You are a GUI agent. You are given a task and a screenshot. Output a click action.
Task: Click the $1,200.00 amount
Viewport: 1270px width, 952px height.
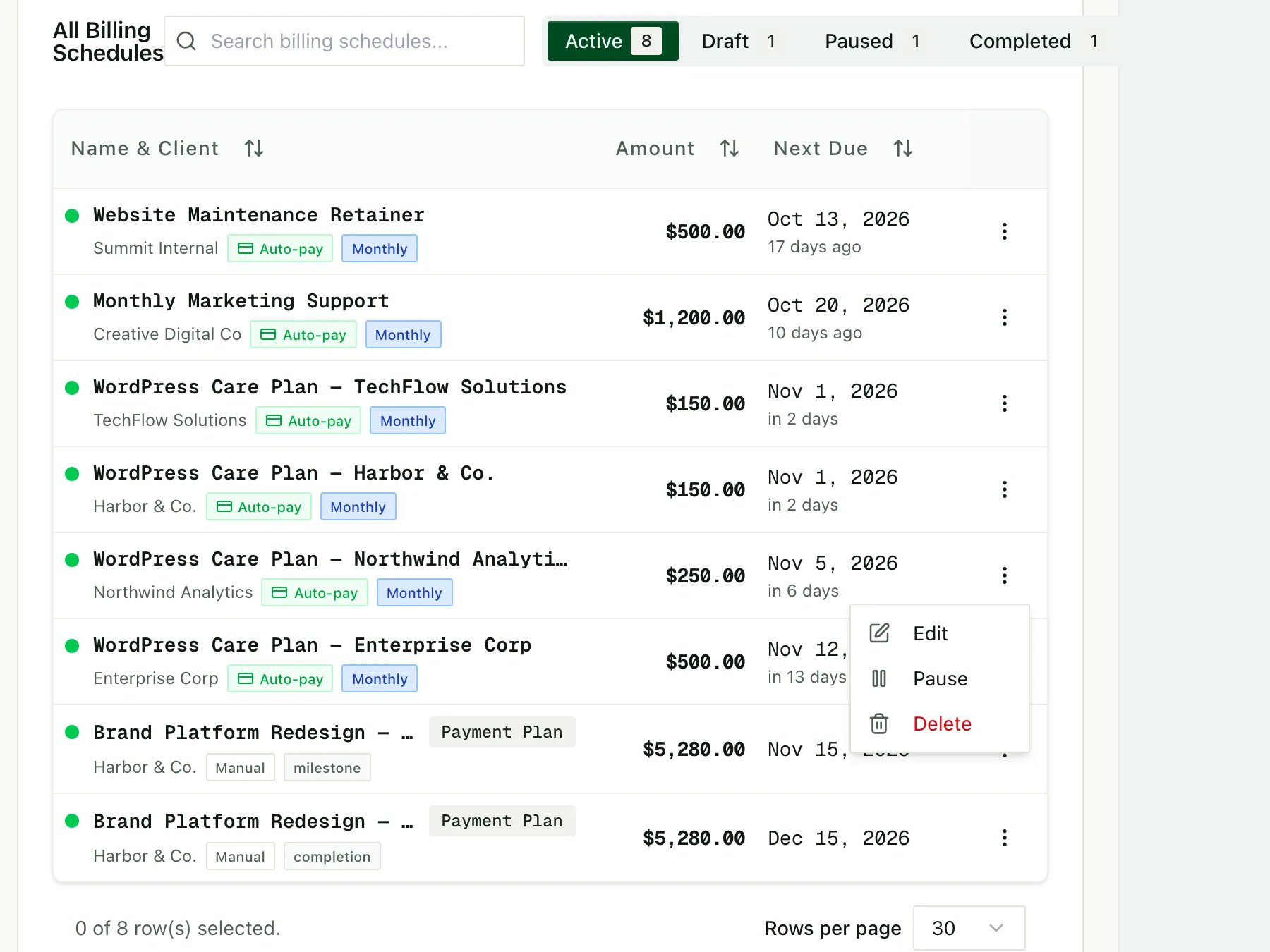(694, 317)
